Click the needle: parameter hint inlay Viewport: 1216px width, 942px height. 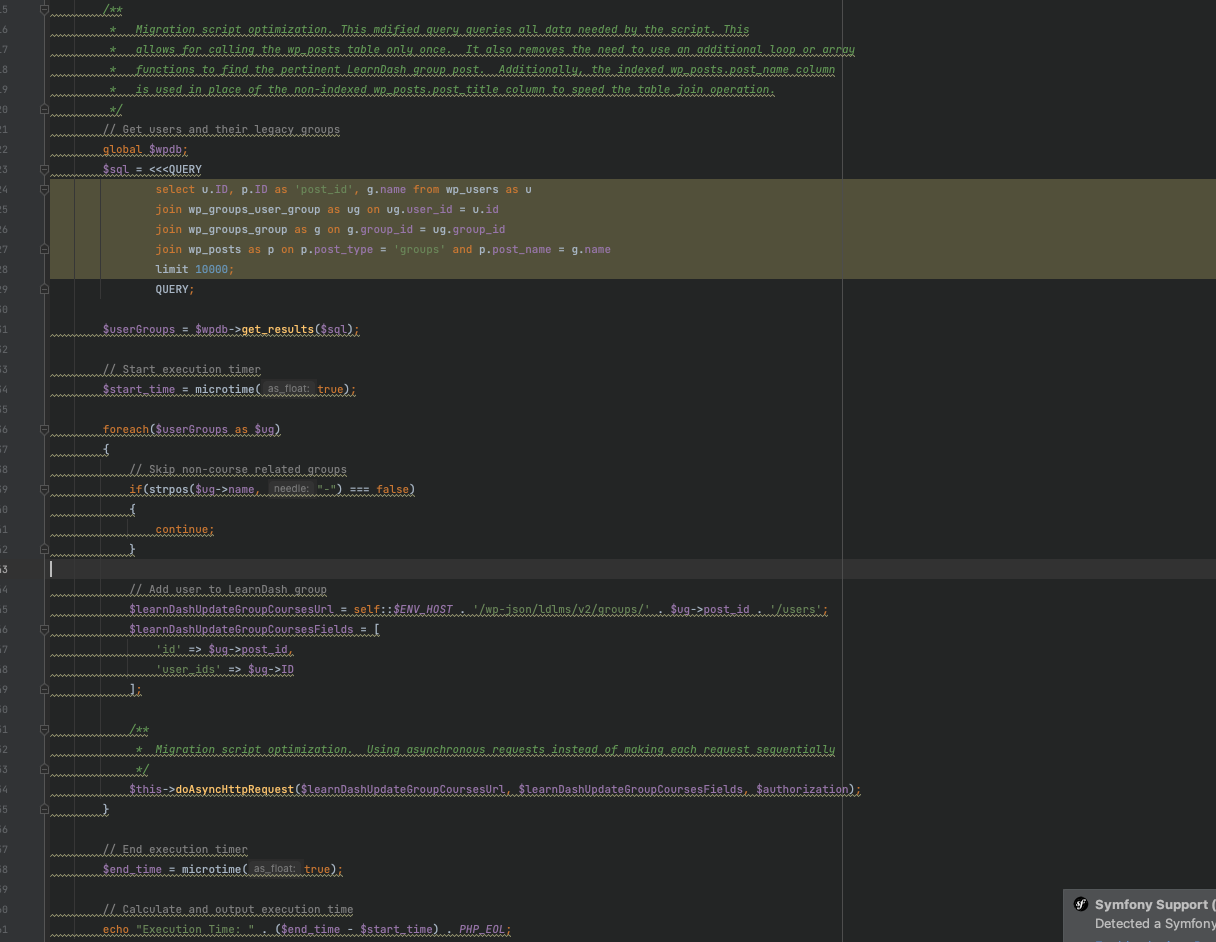[x=289, y=489]
